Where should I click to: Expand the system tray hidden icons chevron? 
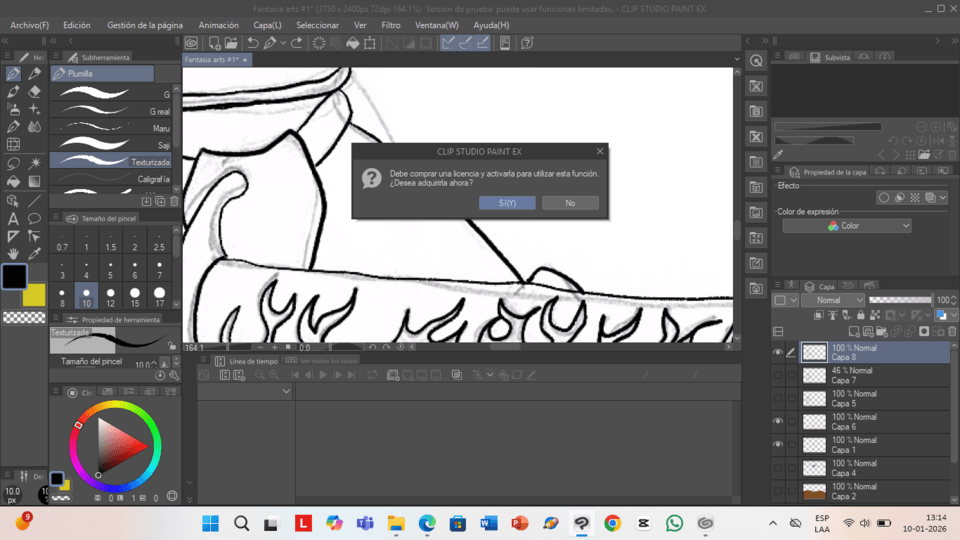773,523
